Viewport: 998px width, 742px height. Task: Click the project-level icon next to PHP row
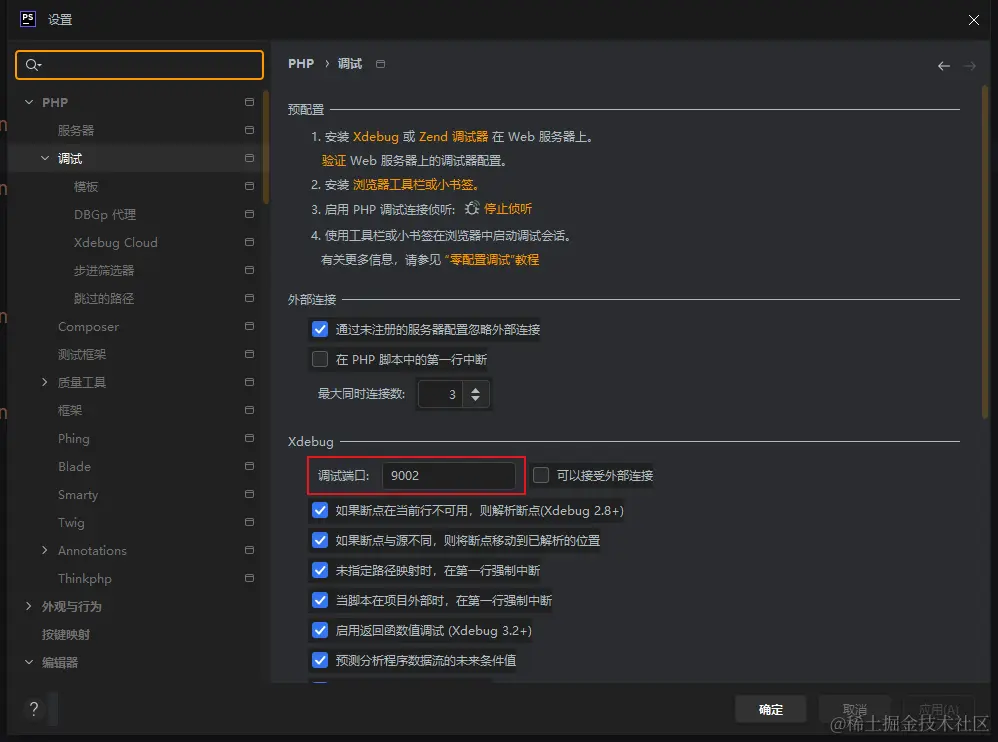[250, 102]
